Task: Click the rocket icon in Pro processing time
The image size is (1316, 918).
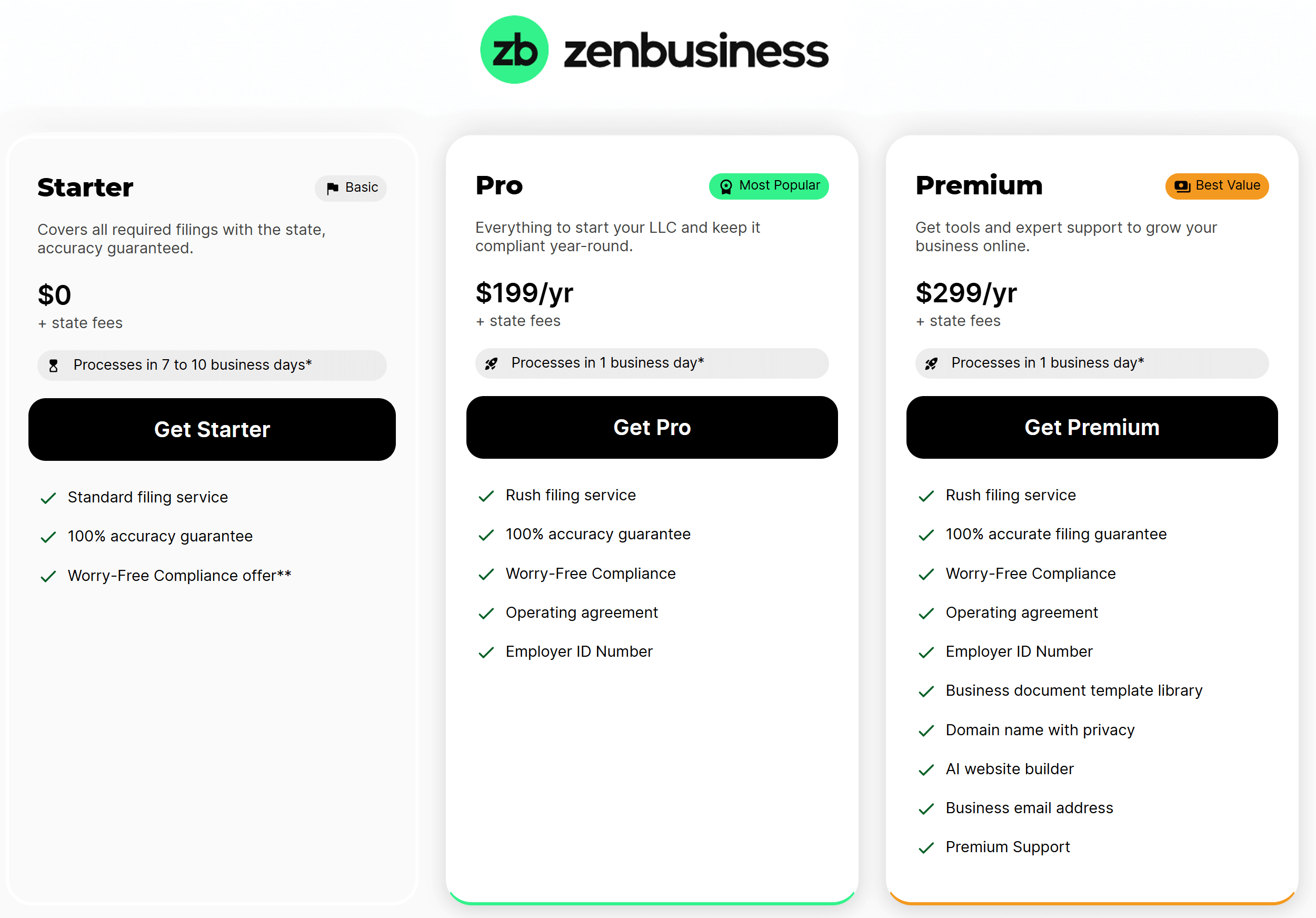Action: tap(491, 363)
